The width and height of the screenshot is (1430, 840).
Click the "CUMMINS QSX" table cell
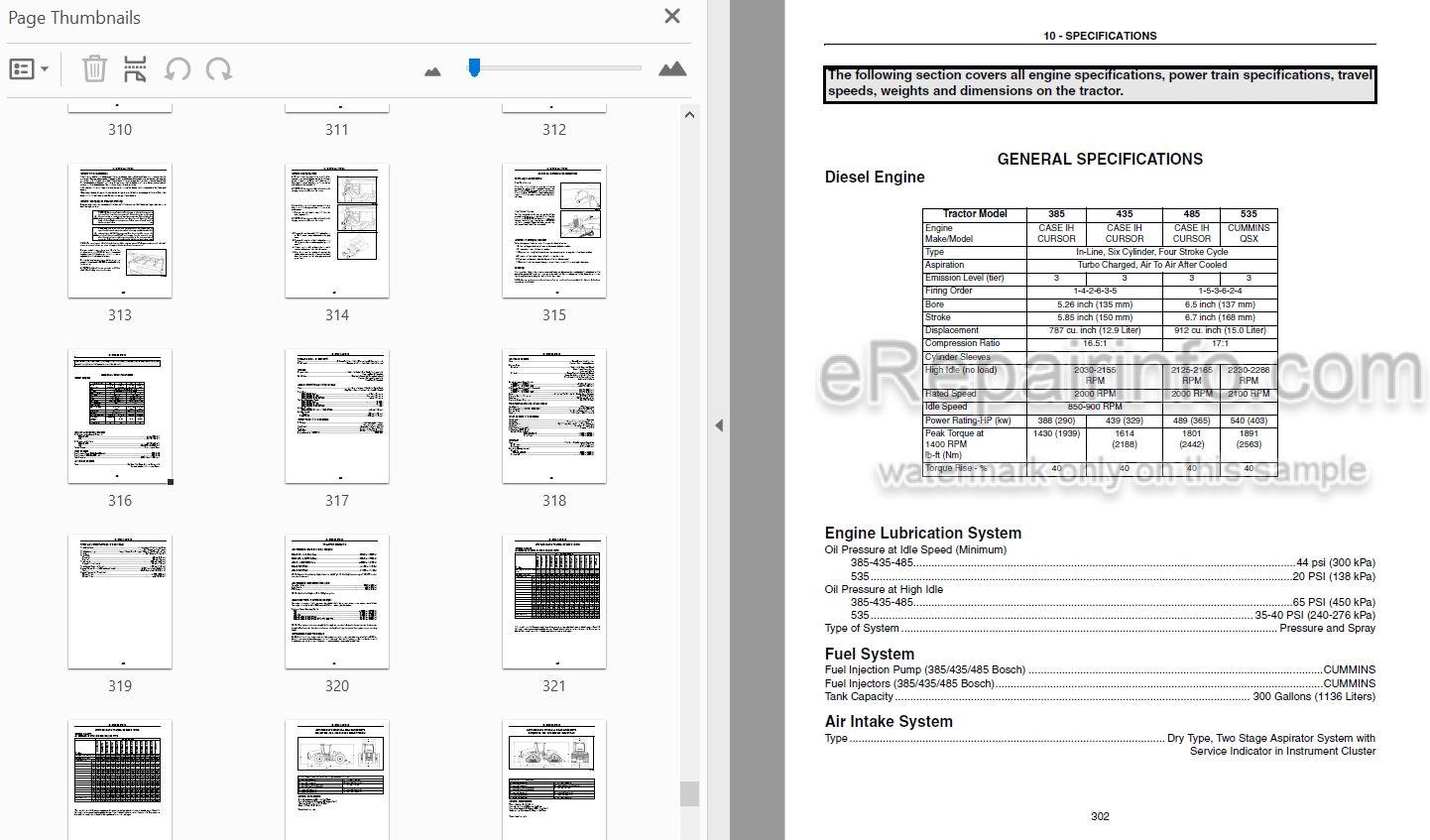tap(1249, 233)
